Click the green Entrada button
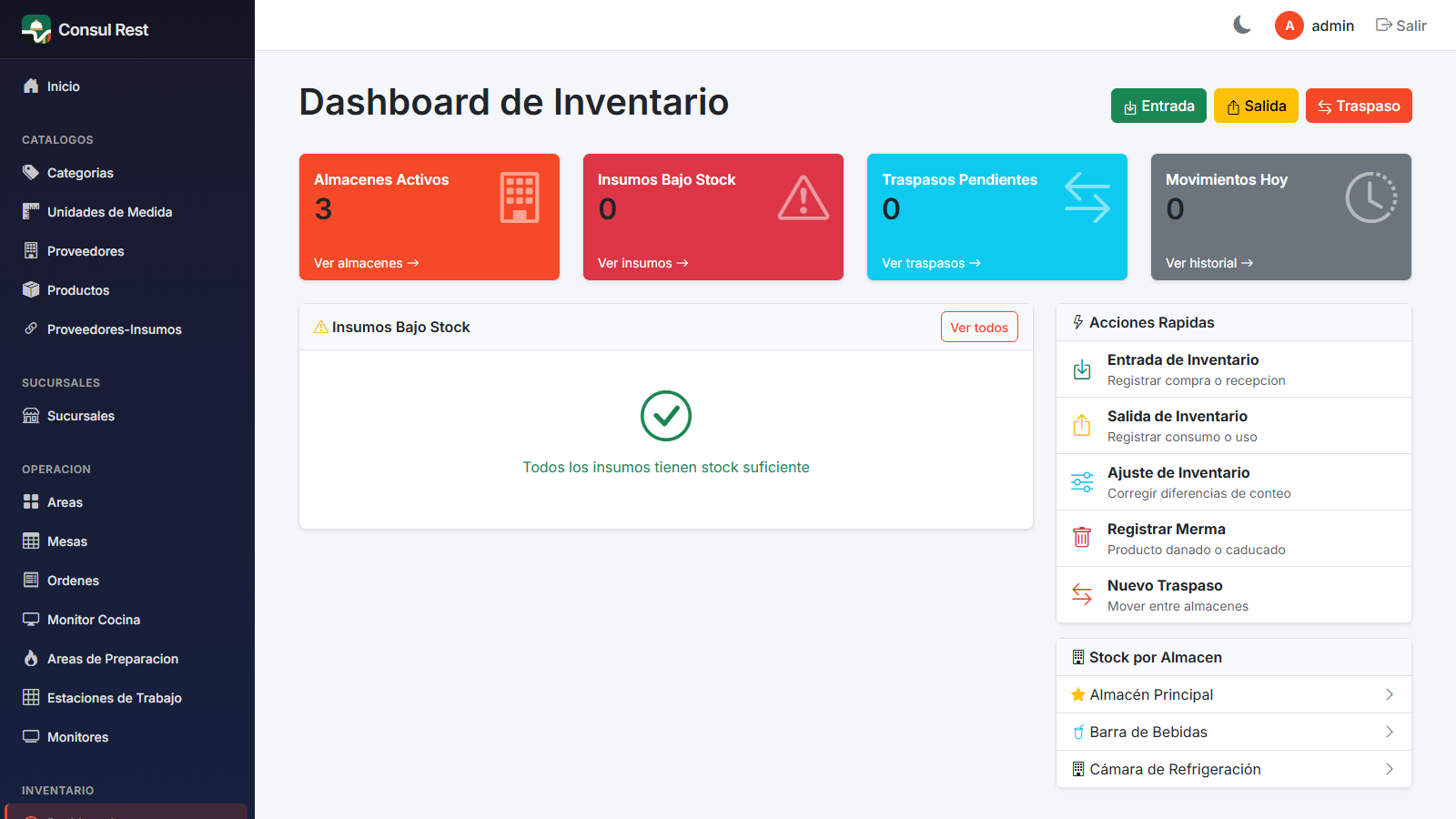Viewport: 1456px width, 819px height. pyautogui.click(x=1158, y=106)
